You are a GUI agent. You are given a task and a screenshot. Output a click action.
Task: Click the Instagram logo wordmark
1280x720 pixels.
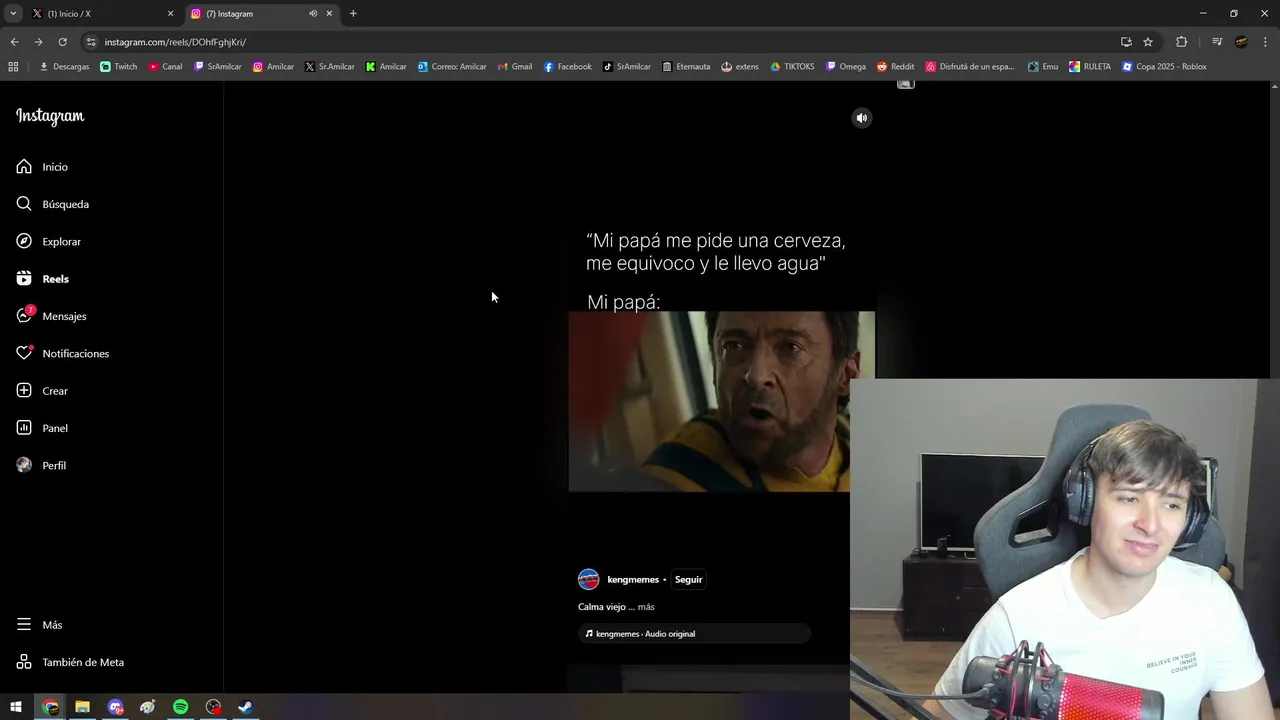click(50, 116)
